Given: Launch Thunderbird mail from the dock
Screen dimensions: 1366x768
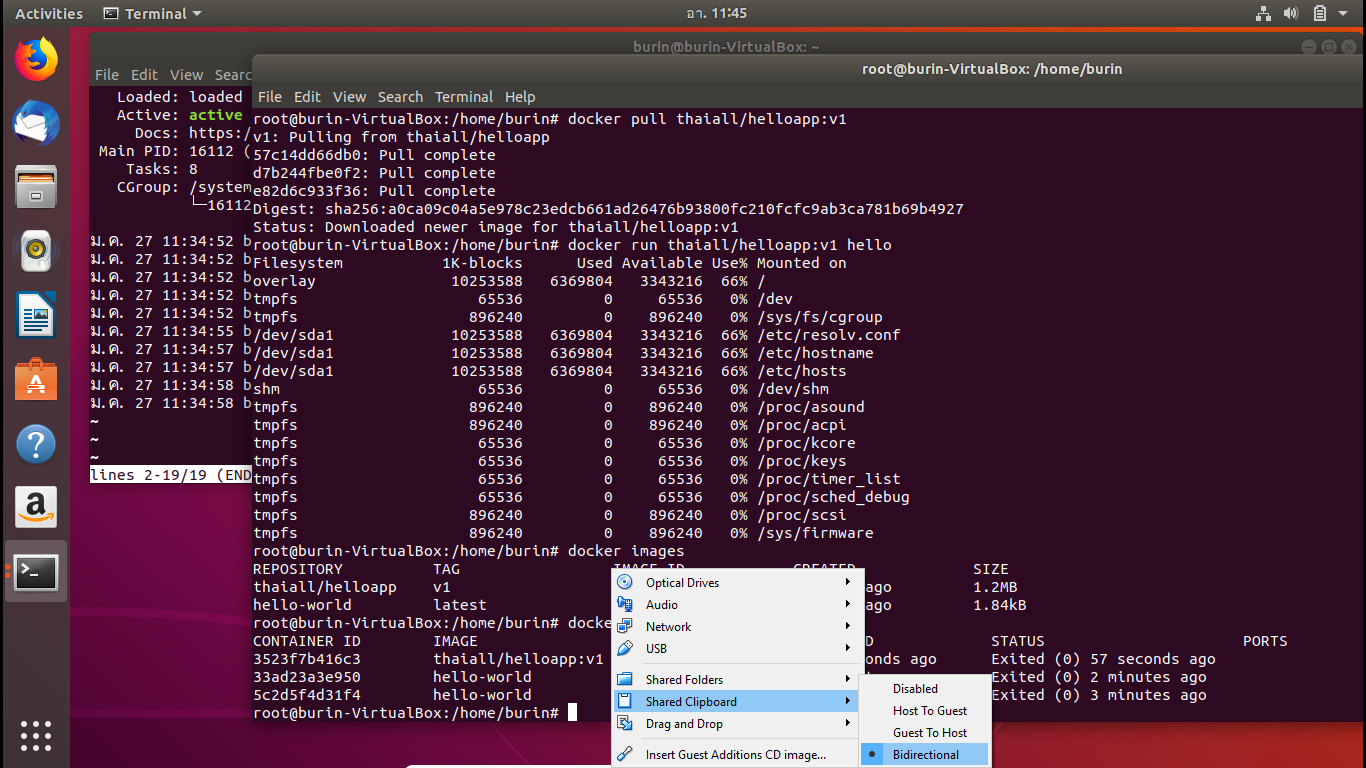Looking at the screenshot, I should point(36,124).
